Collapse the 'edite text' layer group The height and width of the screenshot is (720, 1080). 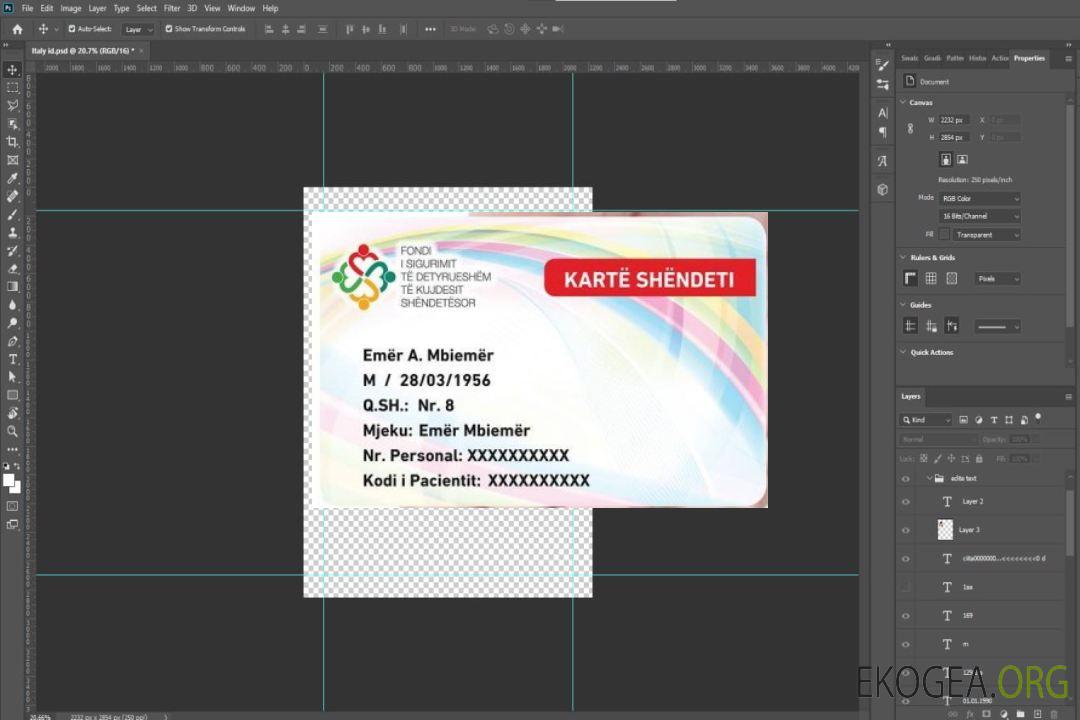(927, 479)
